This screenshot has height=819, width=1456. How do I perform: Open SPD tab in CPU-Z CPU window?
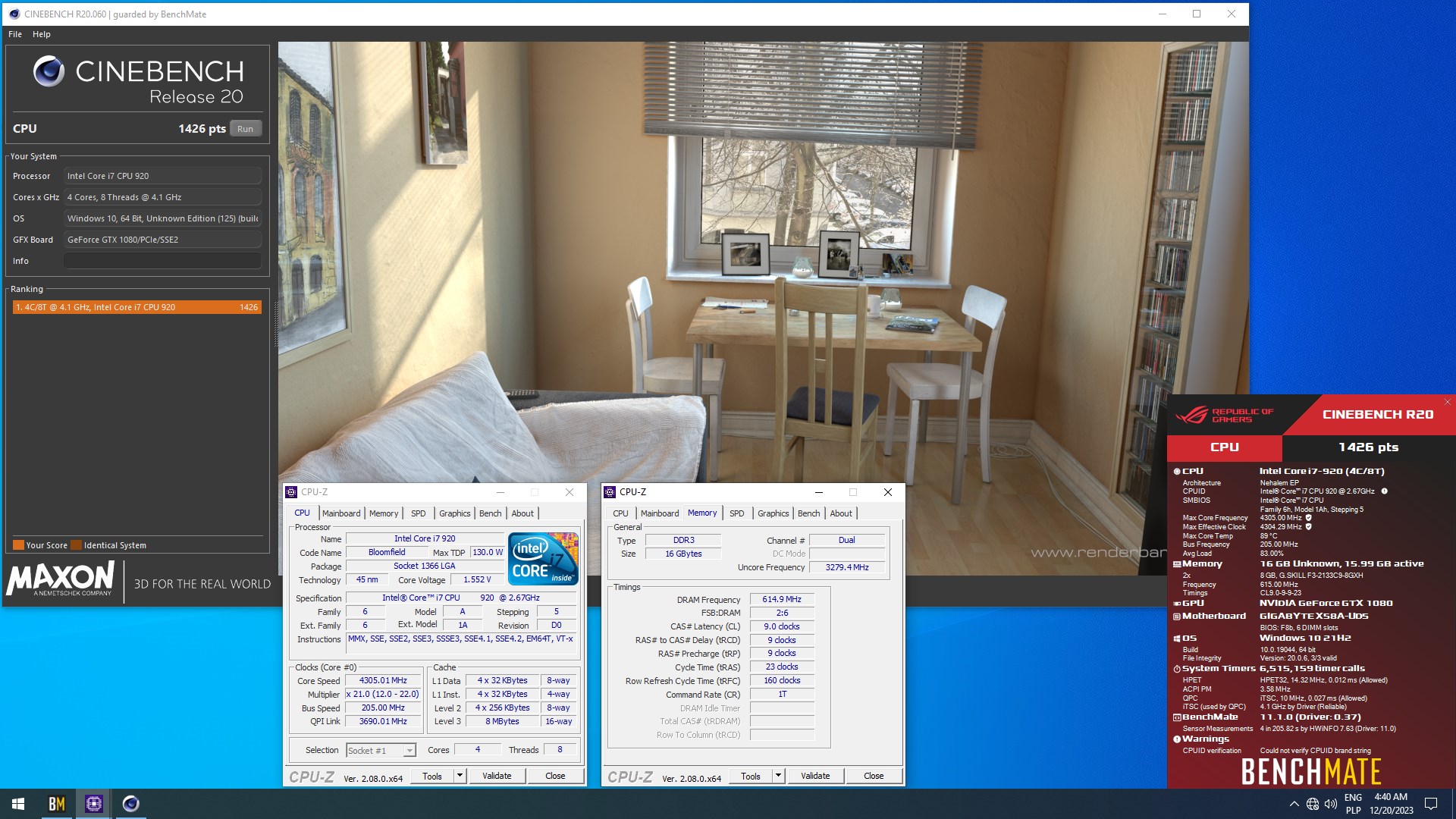click(x=419, y=513)
